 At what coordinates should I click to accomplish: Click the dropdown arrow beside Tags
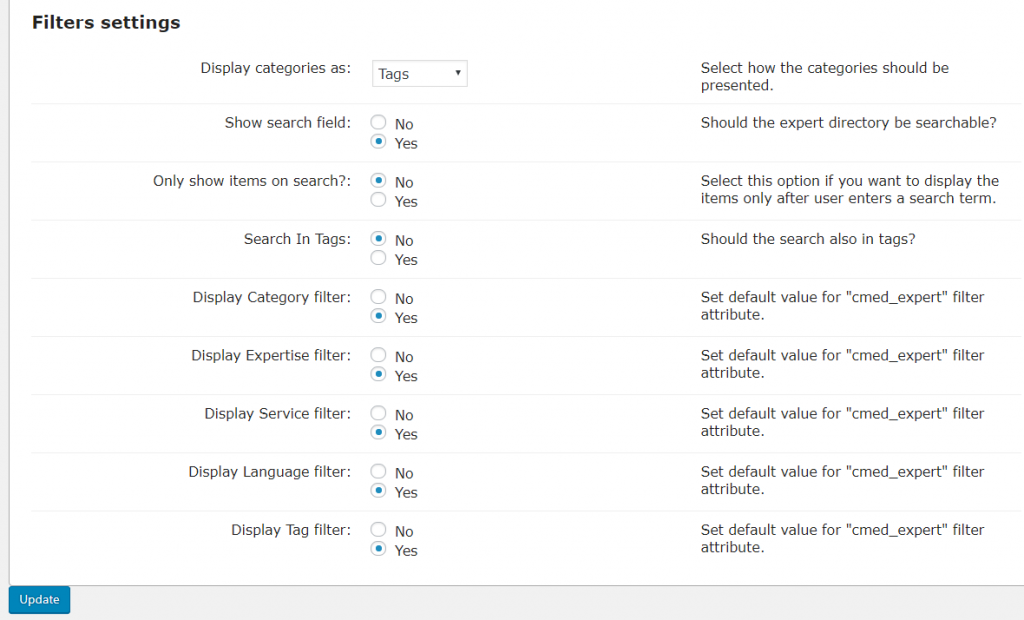click(x=457, y=73)
